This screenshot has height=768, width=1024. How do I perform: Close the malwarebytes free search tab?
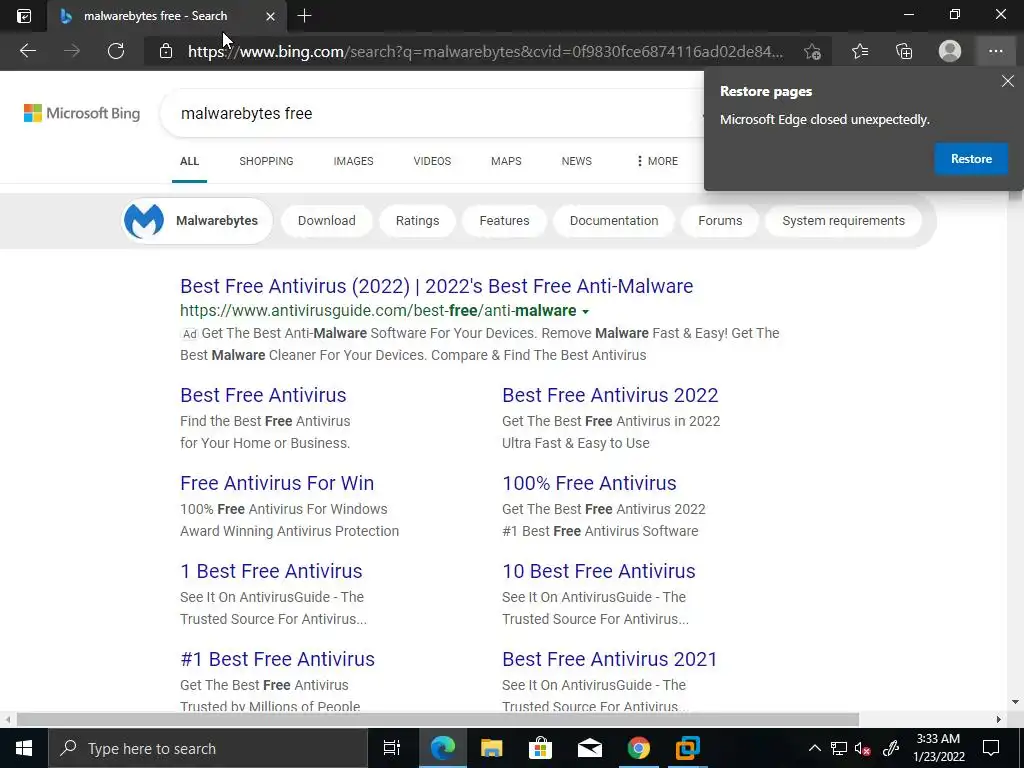pyautogui.click(x=270, y=16)
